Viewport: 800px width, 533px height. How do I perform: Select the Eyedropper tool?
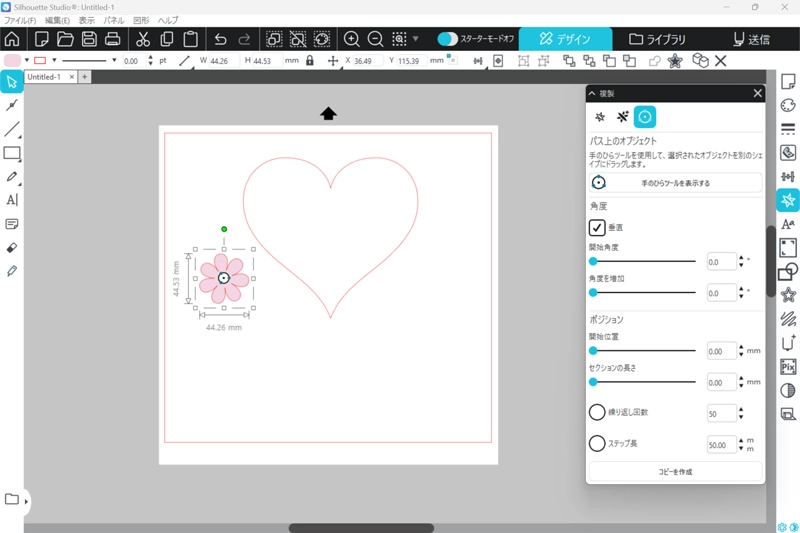pyautogui.click(x=12, y=271)
